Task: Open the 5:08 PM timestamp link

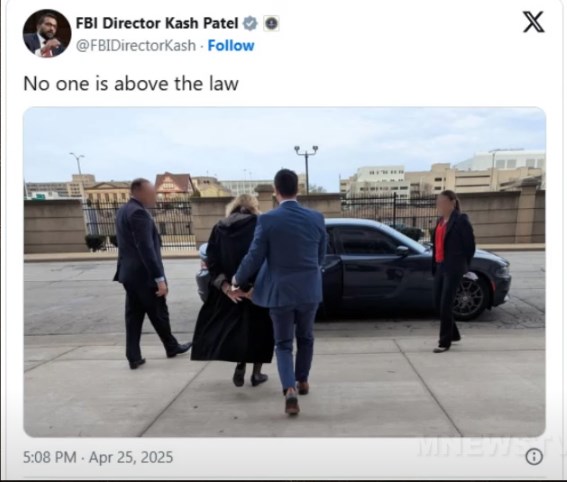Action: (50, 457)
